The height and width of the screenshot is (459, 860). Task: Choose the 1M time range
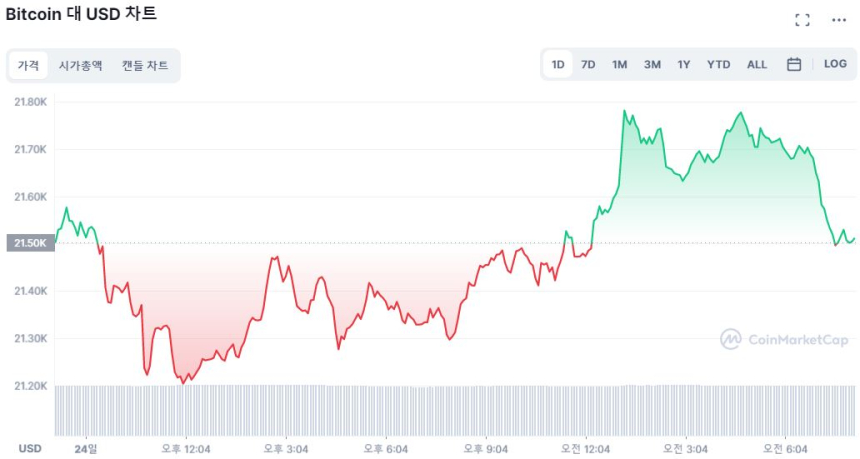[x=620, y=65]
